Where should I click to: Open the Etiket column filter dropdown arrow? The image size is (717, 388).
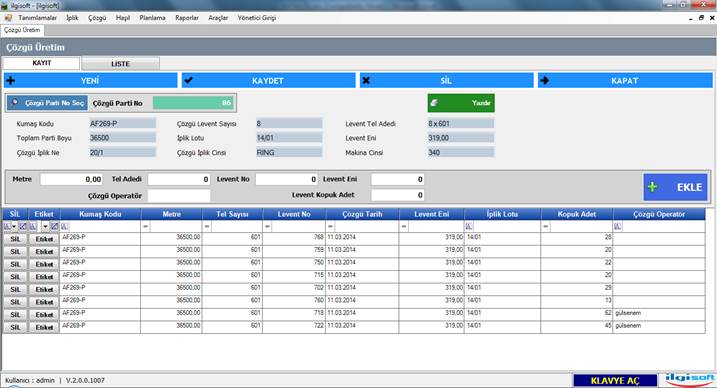tap(45, 226)
